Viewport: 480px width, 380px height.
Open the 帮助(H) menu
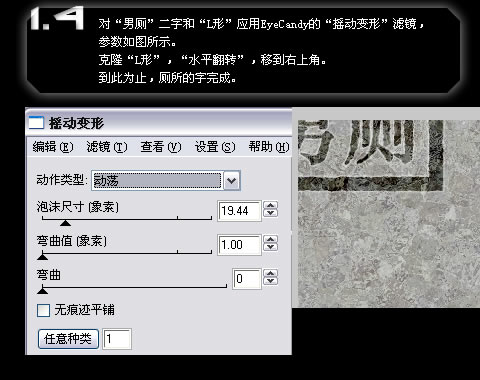(x=269, y=147)
